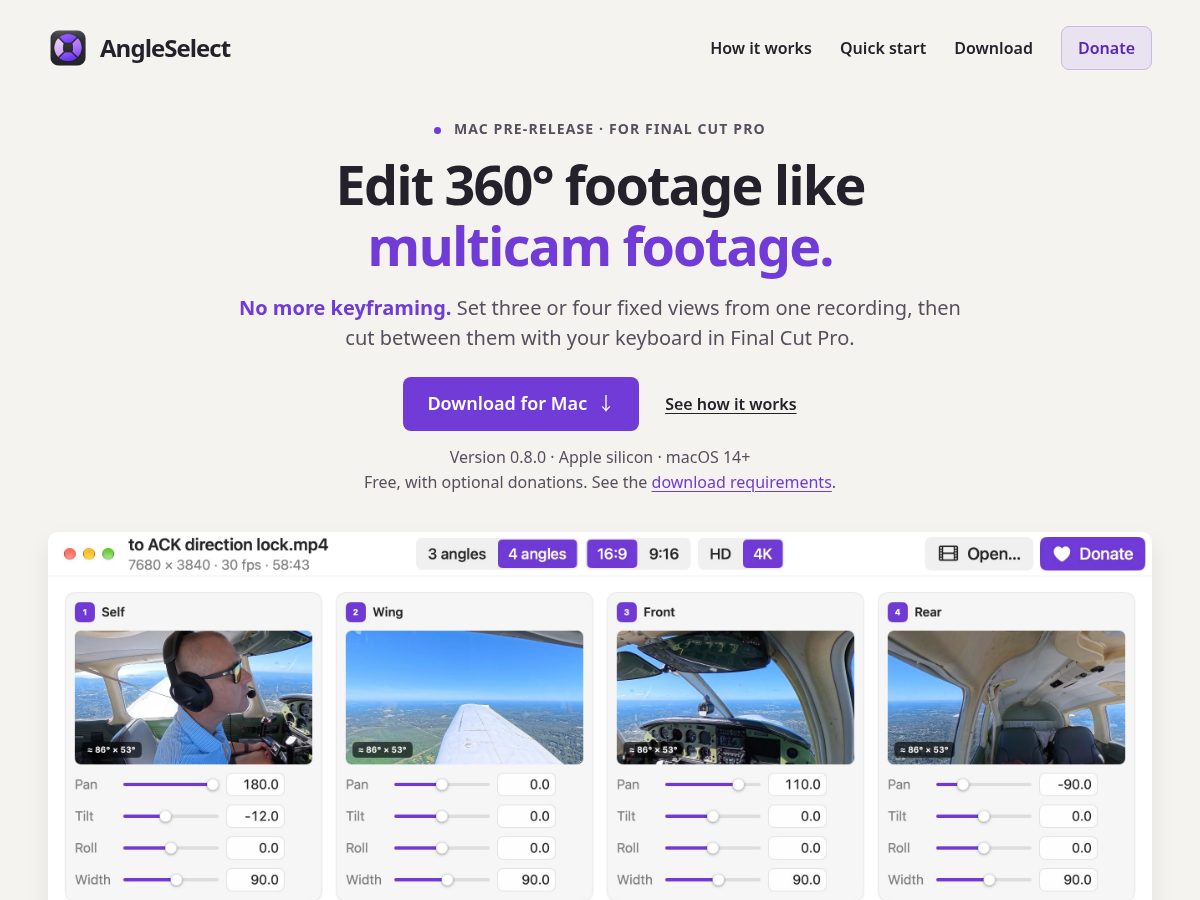1200x900 pixels.
Task: Click the Rear angle preview thumbnail
Action: pos(1007,697)
